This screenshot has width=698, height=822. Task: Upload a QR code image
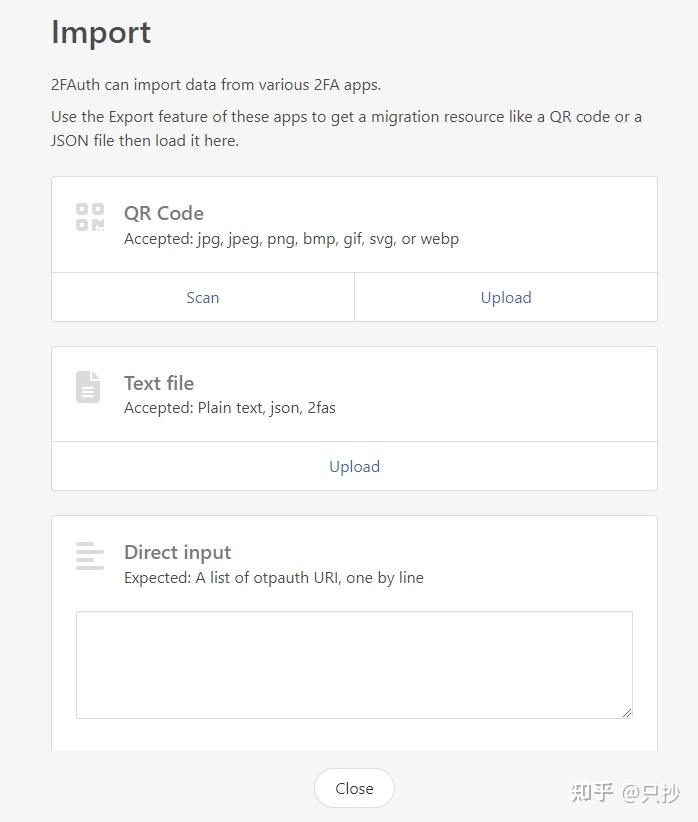505,297
